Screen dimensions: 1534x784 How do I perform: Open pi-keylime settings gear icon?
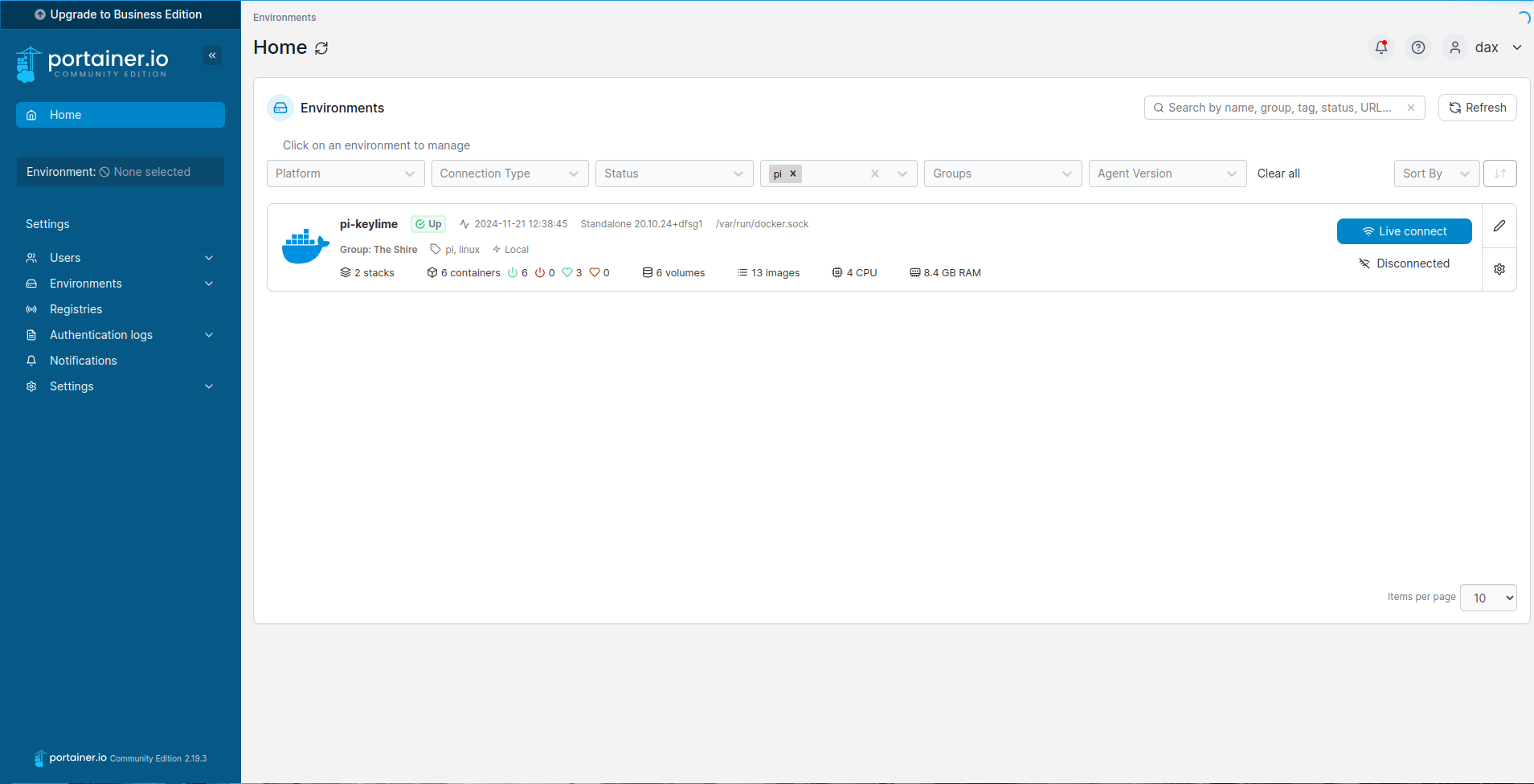1499,269
